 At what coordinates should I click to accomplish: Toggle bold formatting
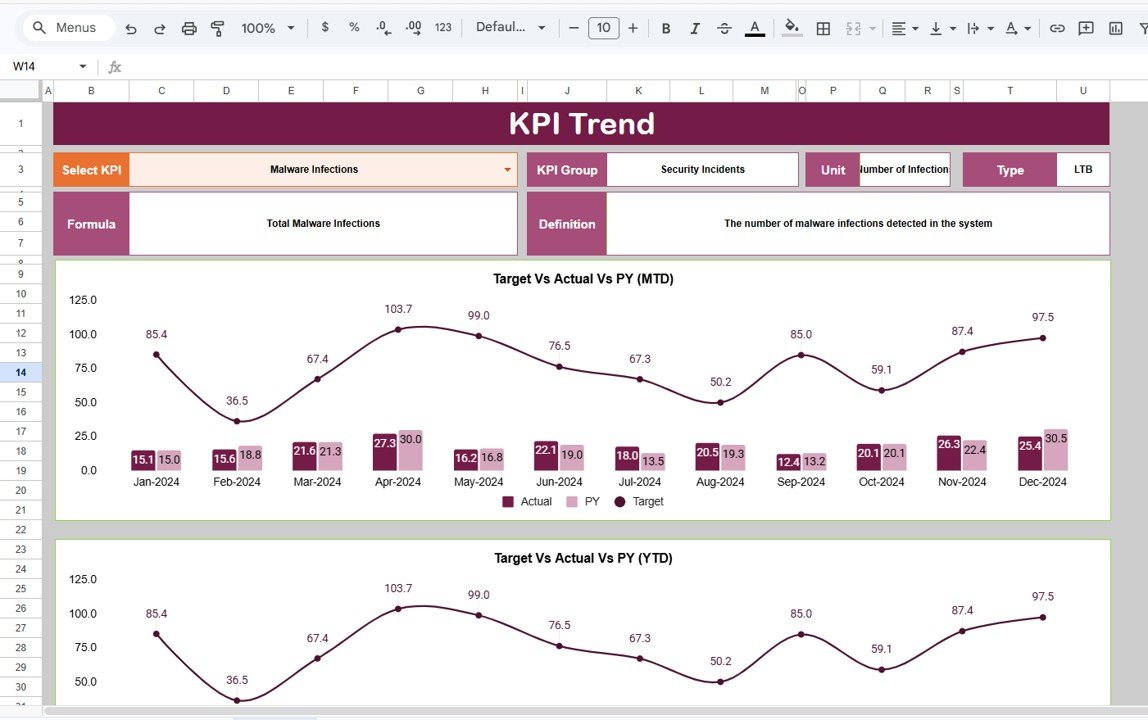665,28
